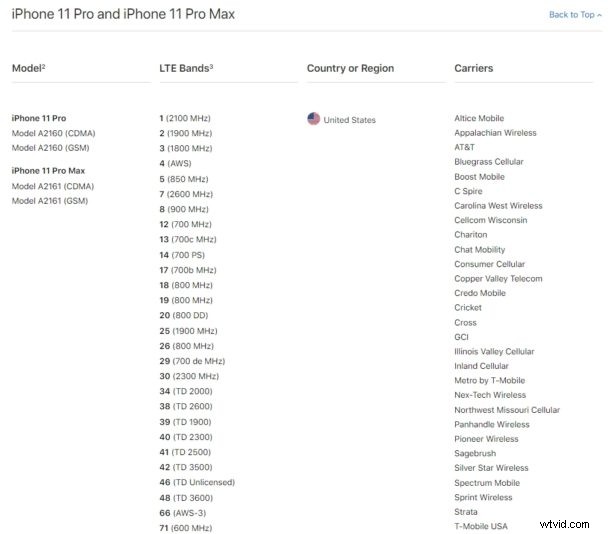
Task: Click the LTE Bands column header
Action: point(186,68)
